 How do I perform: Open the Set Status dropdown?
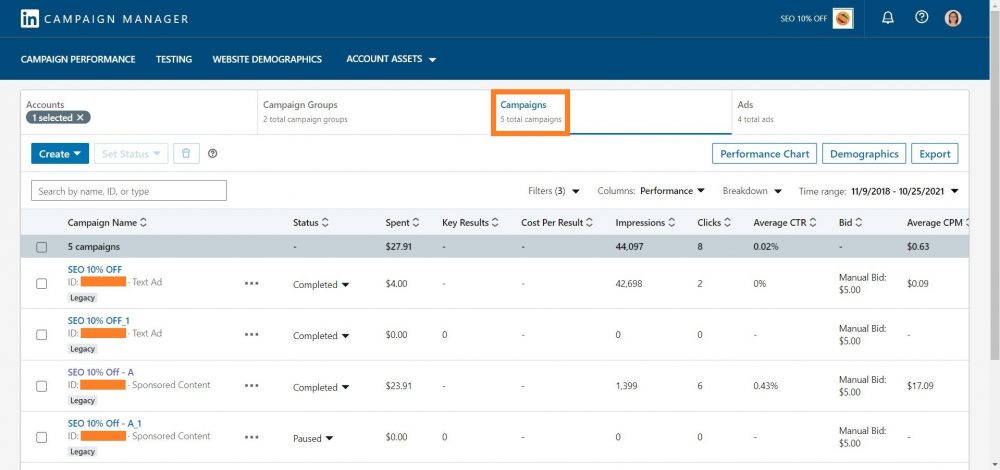coord(131,154)
